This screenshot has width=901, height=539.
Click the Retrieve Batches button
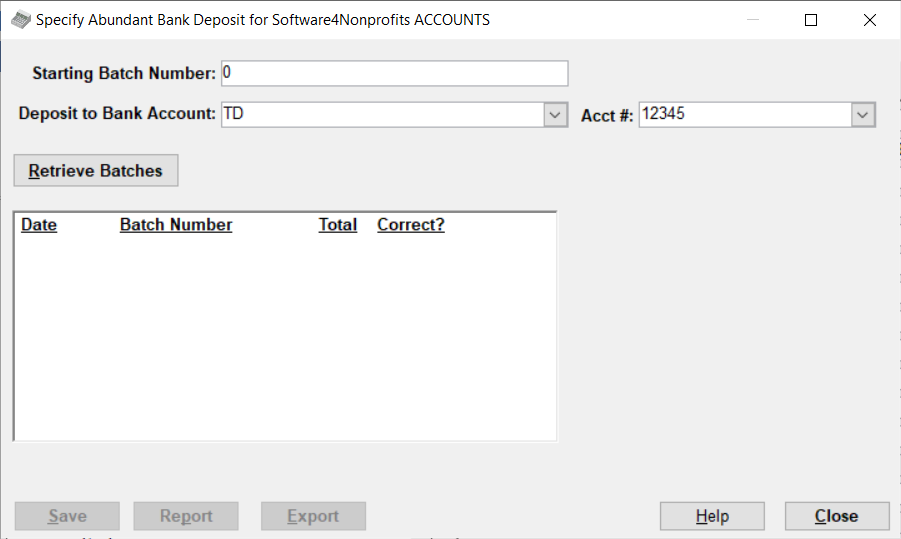[x=96, y=171]
